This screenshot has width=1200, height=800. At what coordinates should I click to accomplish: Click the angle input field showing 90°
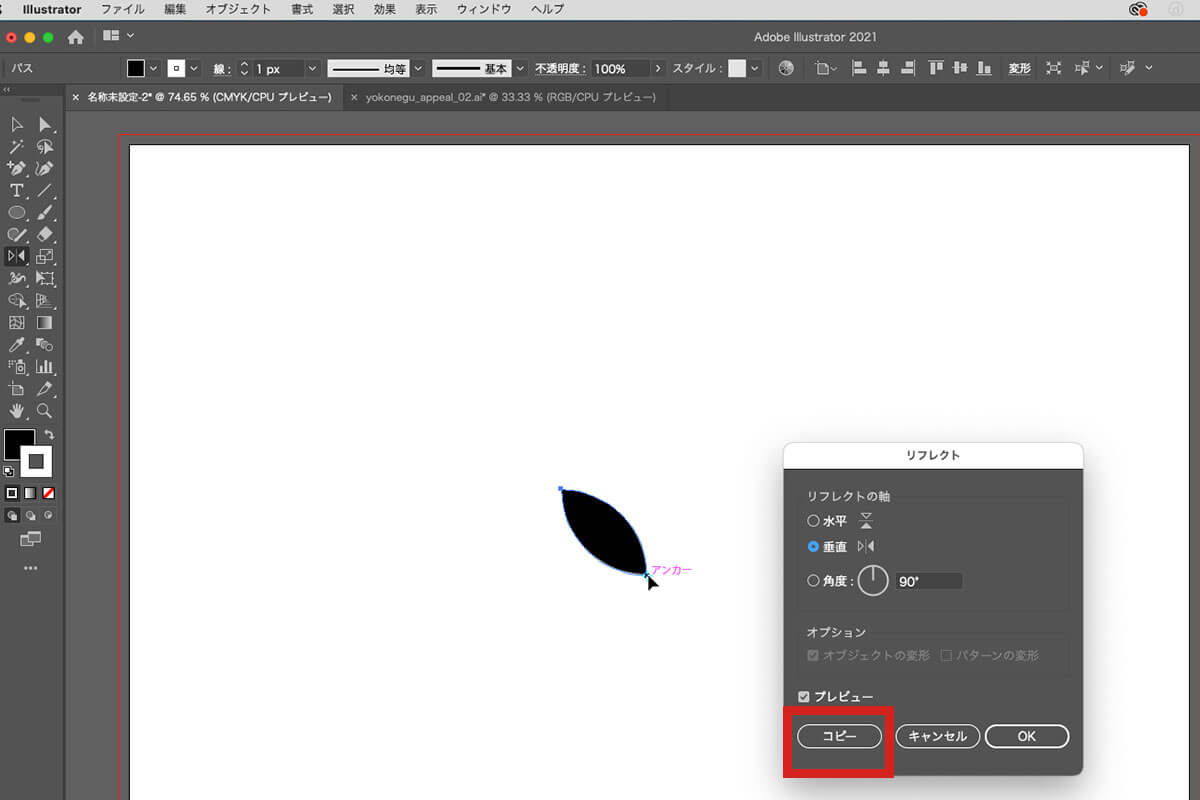pyautogui.click(x=928, y=581)
